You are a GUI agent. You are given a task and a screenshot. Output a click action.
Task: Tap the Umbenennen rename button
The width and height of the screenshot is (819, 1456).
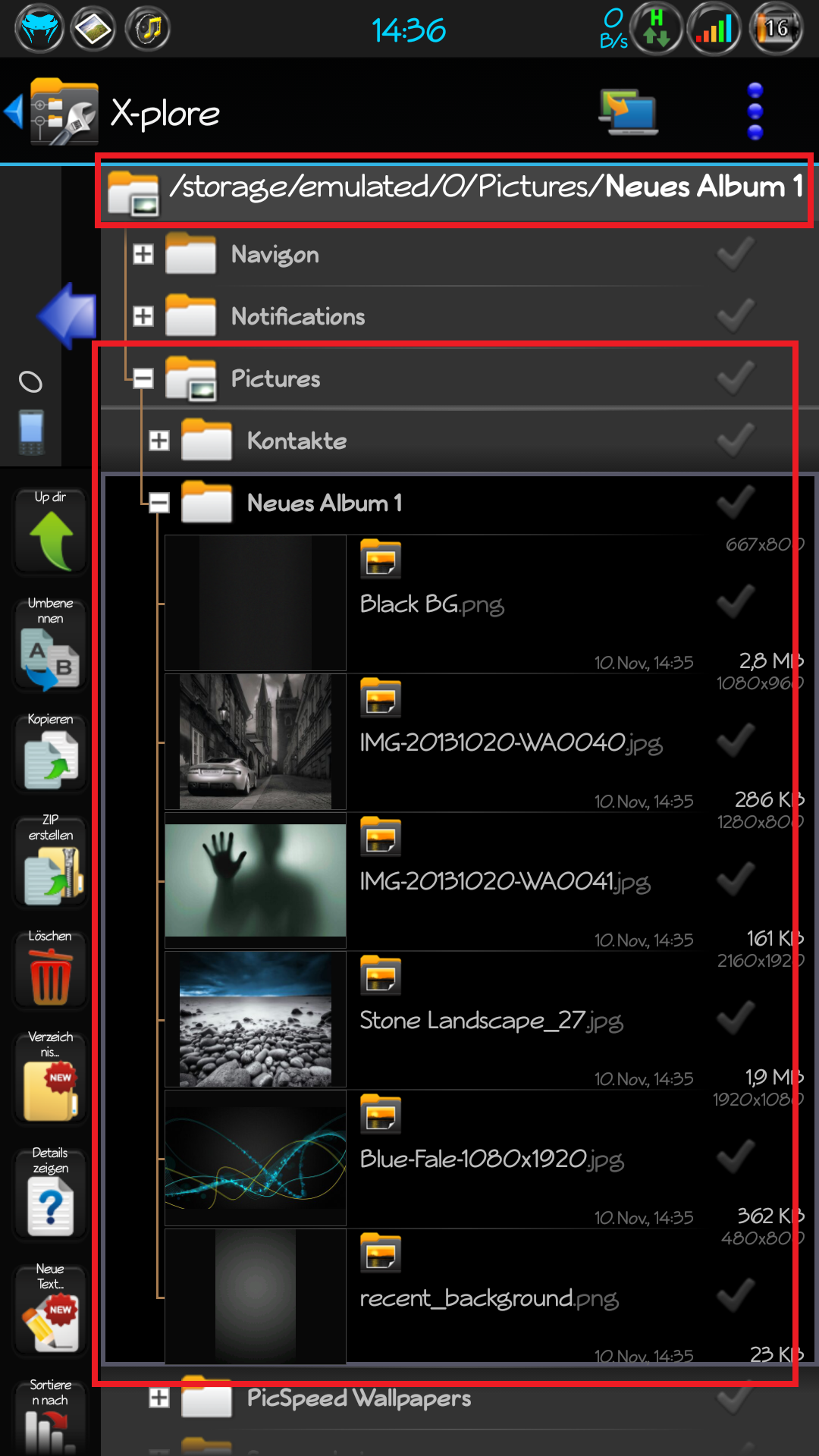(x=51, y=643)
